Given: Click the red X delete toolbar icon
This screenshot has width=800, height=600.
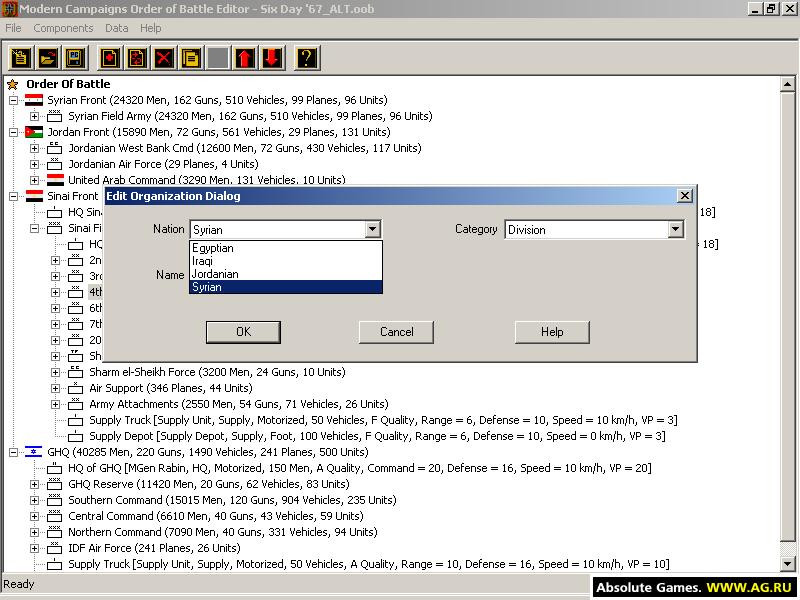Looking at the screenshot, I should [x=164, y=58].
